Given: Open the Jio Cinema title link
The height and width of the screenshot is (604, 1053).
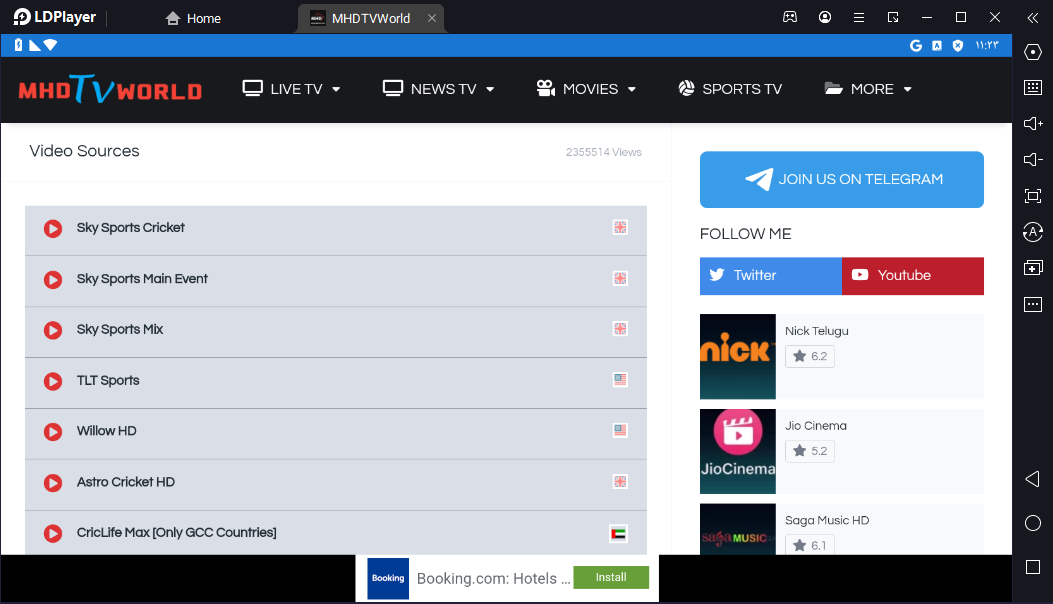Looking at the screenshot, I should (816, 426).
